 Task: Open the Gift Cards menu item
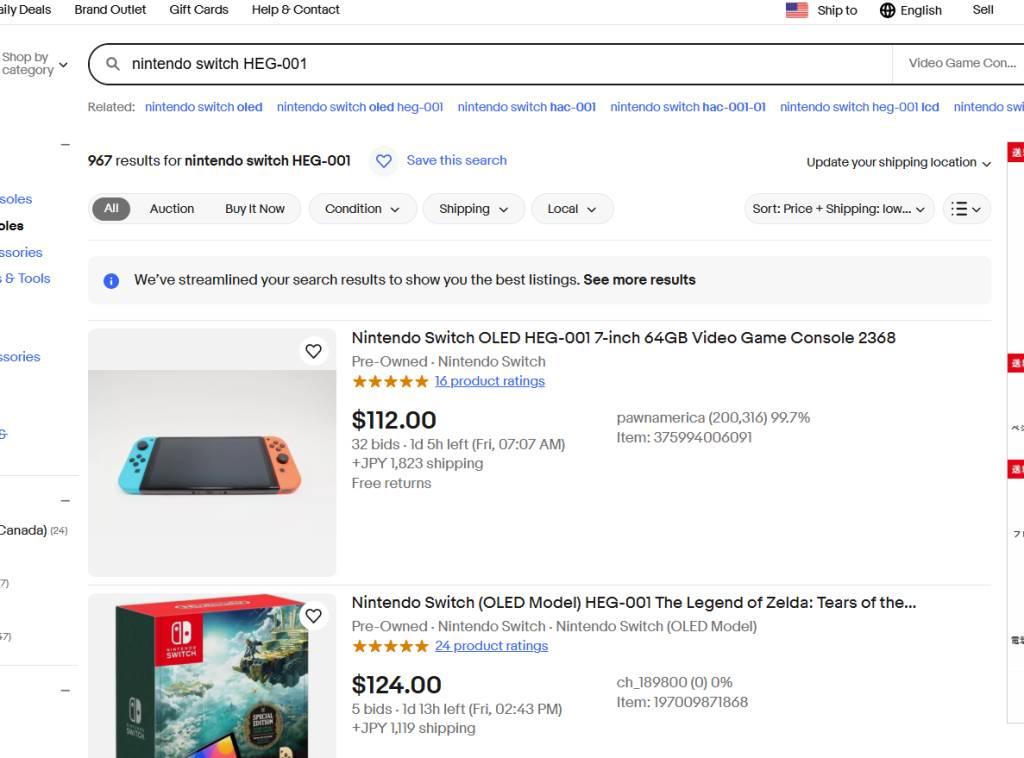[199, 10]
